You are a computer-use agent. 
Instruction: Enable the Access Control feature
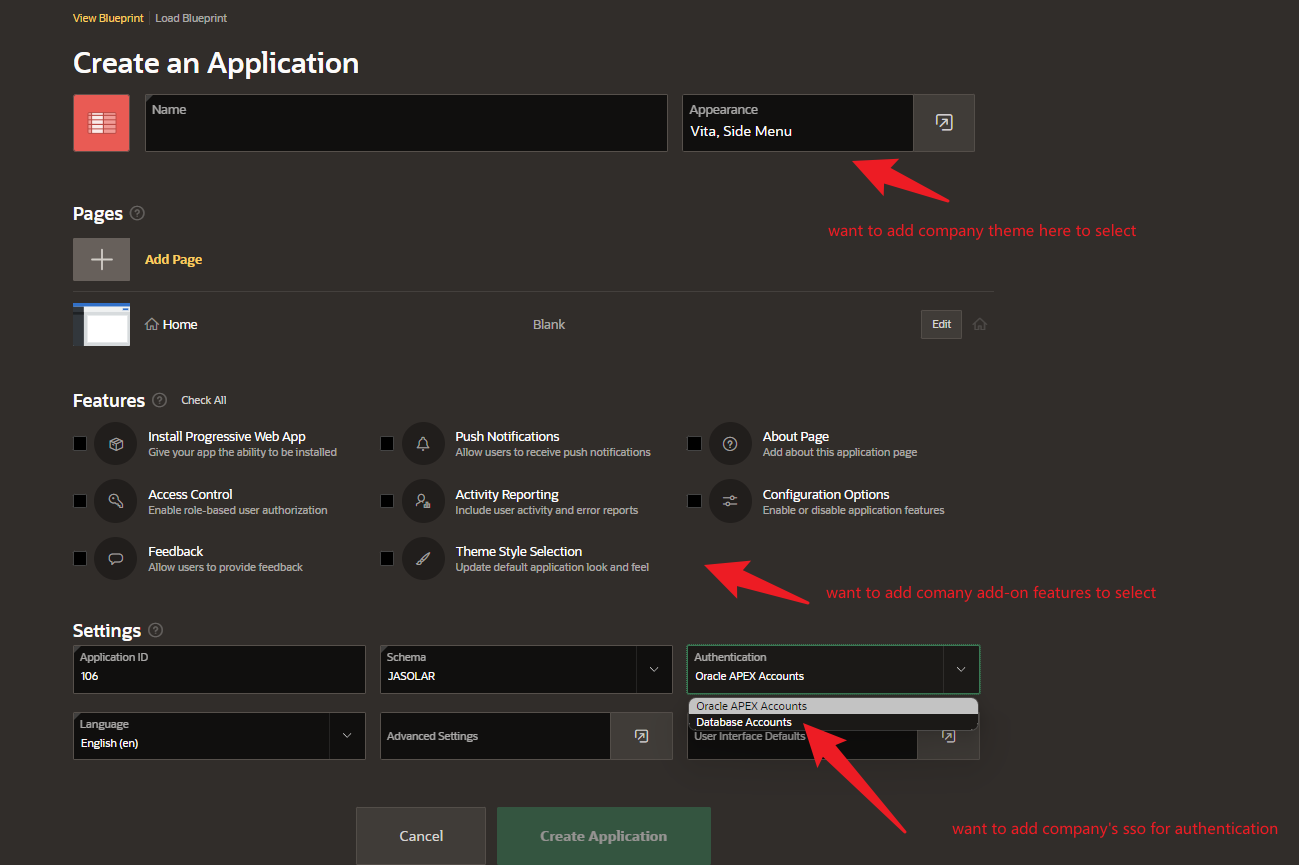click(x=80, y=500)
